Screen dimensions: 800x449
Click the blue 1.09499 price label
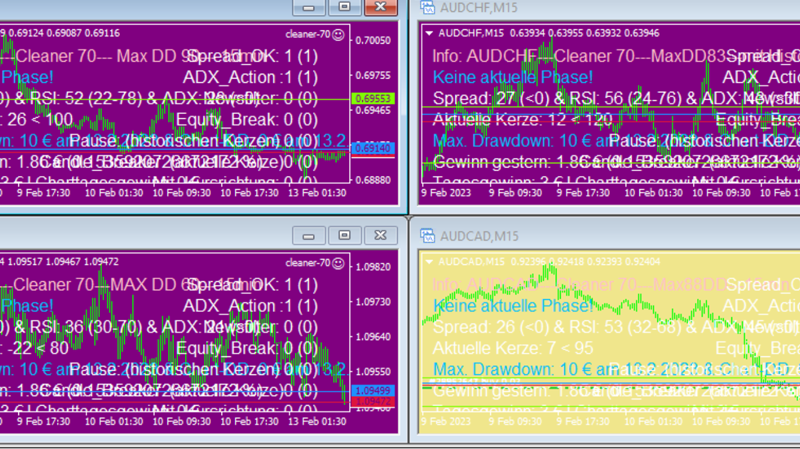[x=373, y=390]
